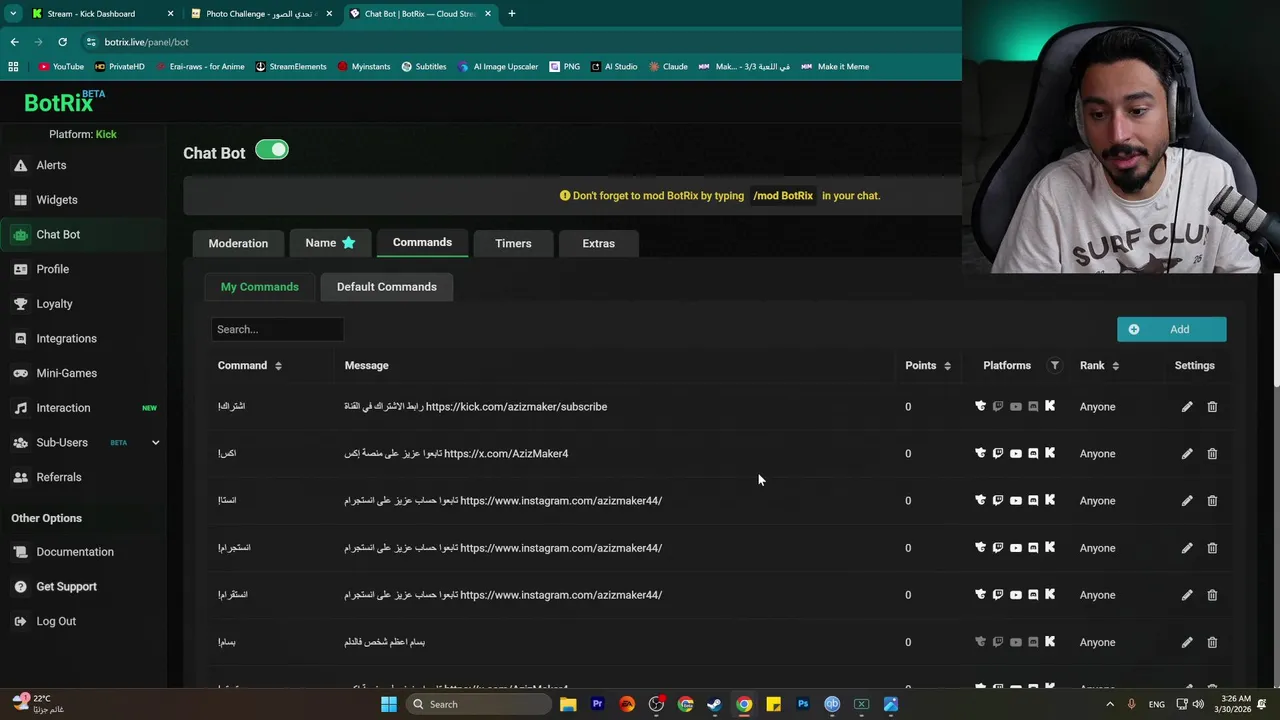1280x720 pixels.
Task: Open the Extras tab
Action: (x=598, y=243)
